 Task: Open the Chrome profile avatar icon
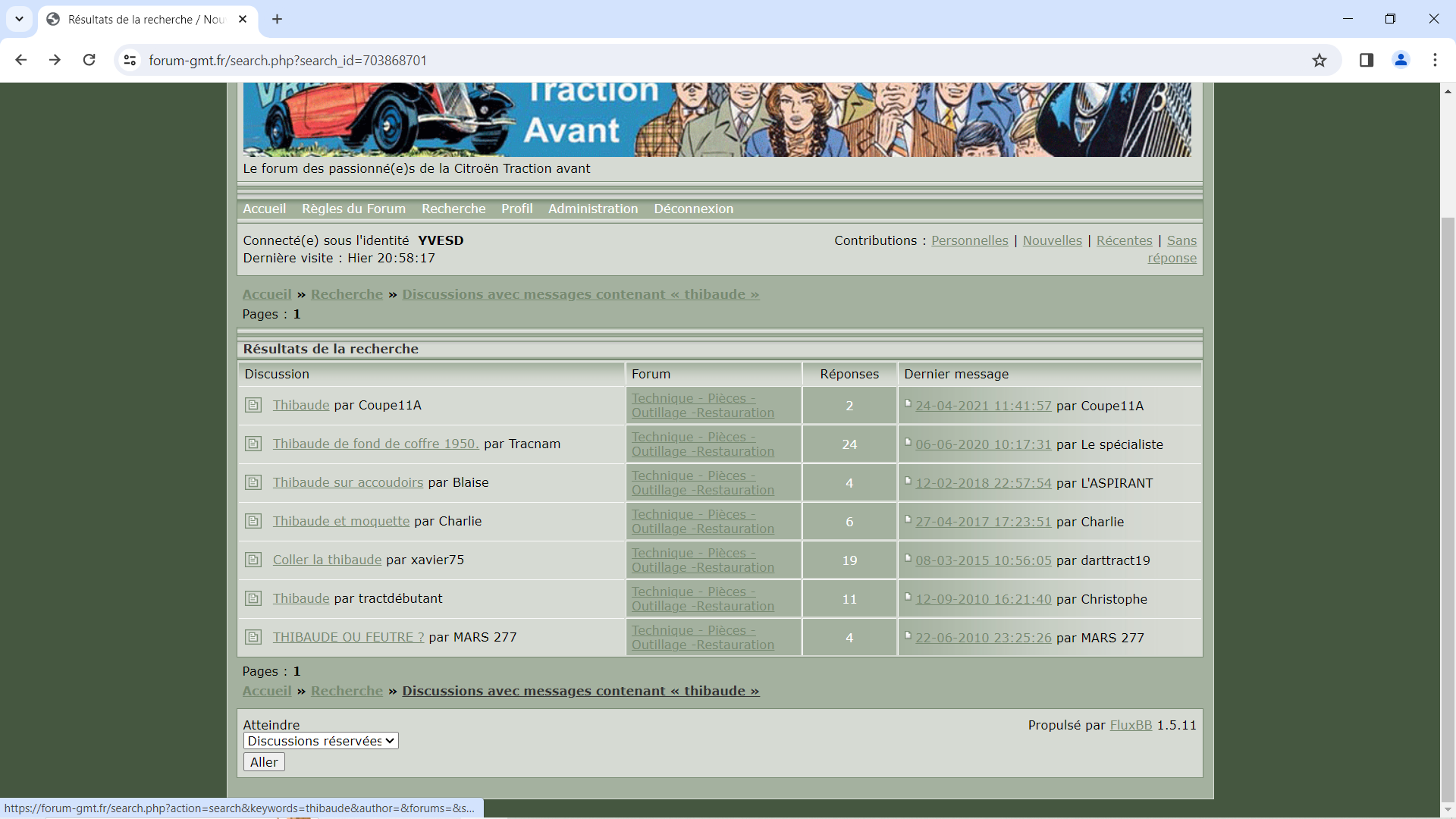pyautogui.click(x=1401, y=61)
